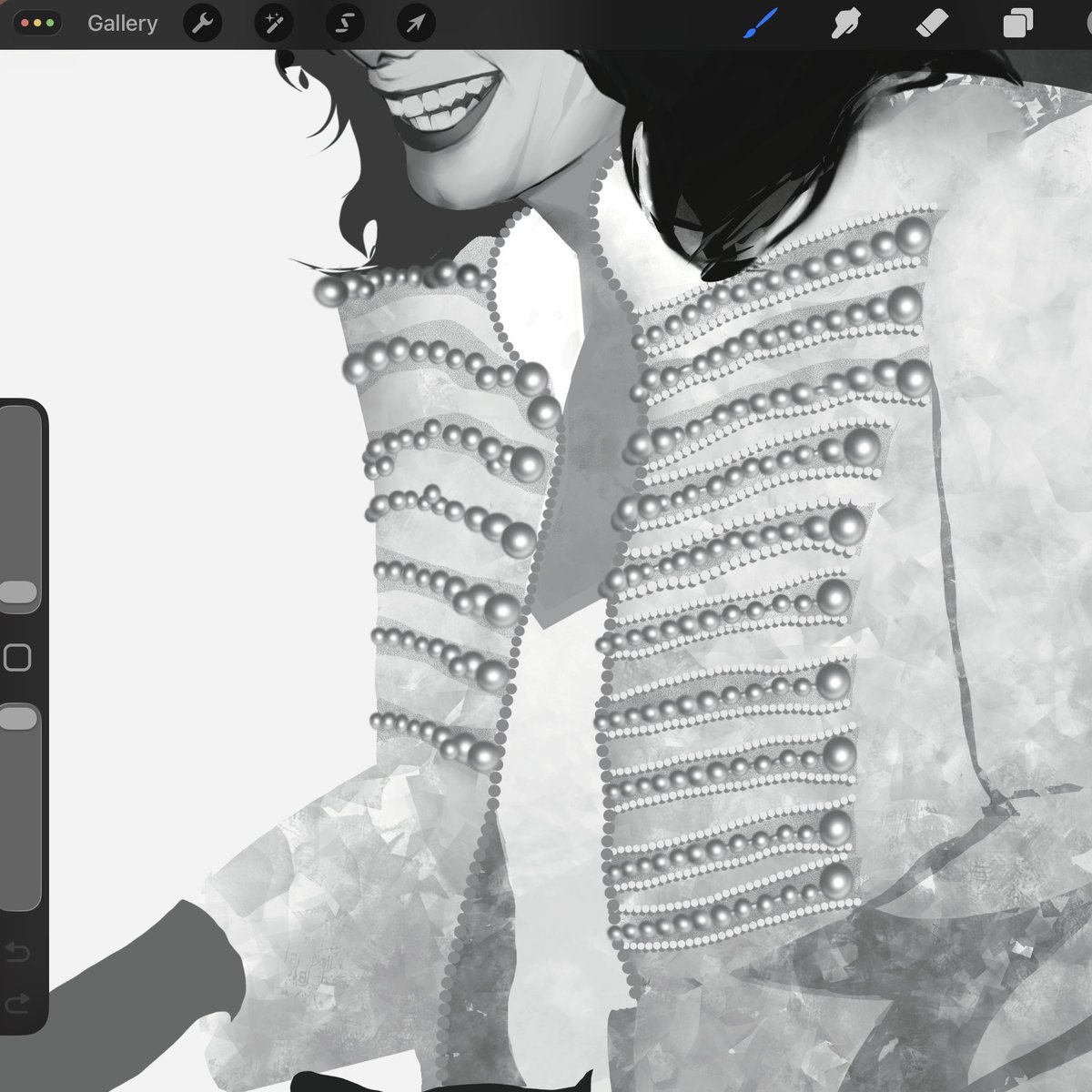
Task: Activate the Transform arrow tool
Action: 415,24
